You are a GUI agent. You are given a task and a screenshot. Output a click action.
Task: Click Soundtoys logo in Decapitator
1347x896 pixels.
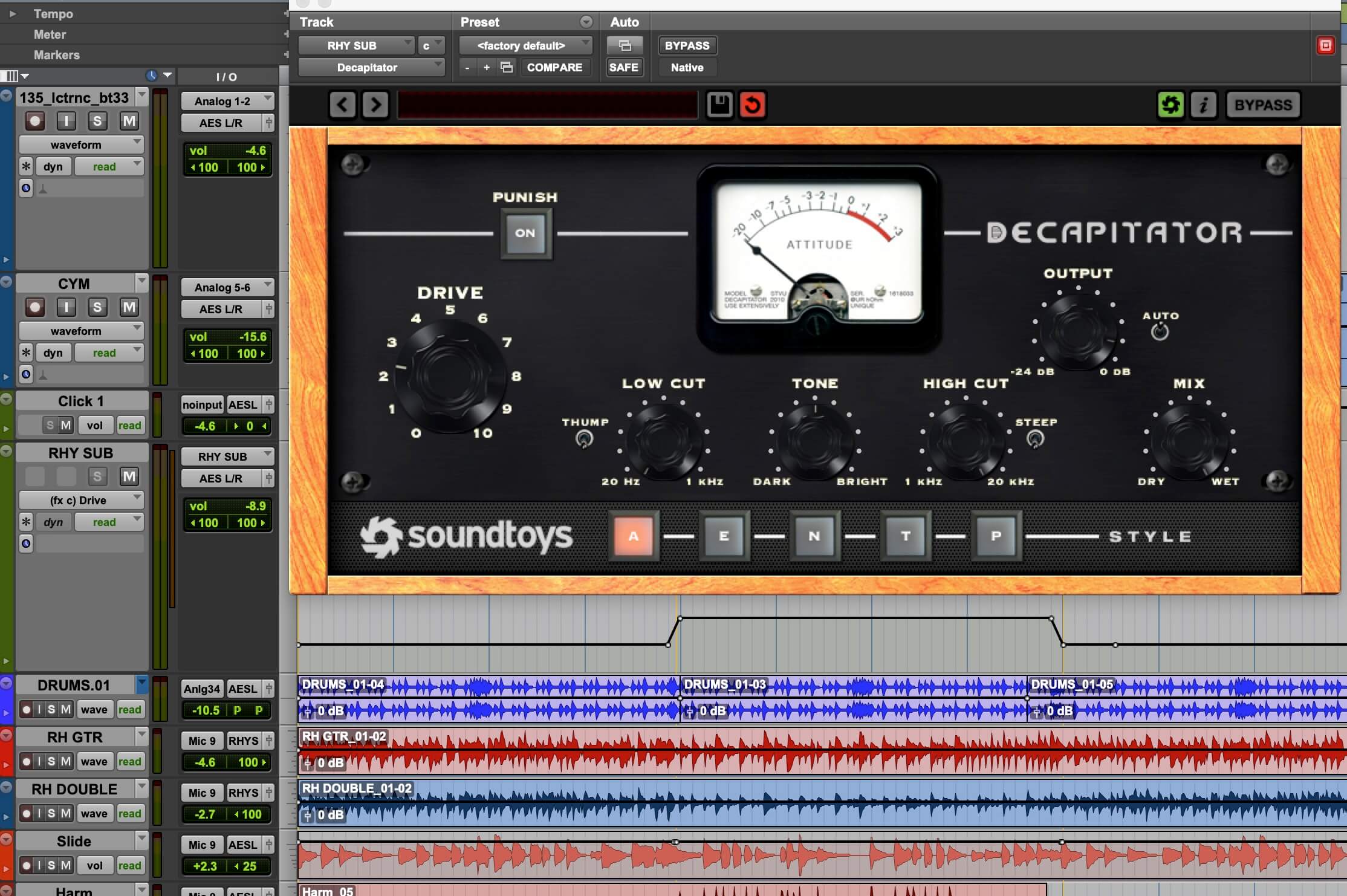[466, 536]
